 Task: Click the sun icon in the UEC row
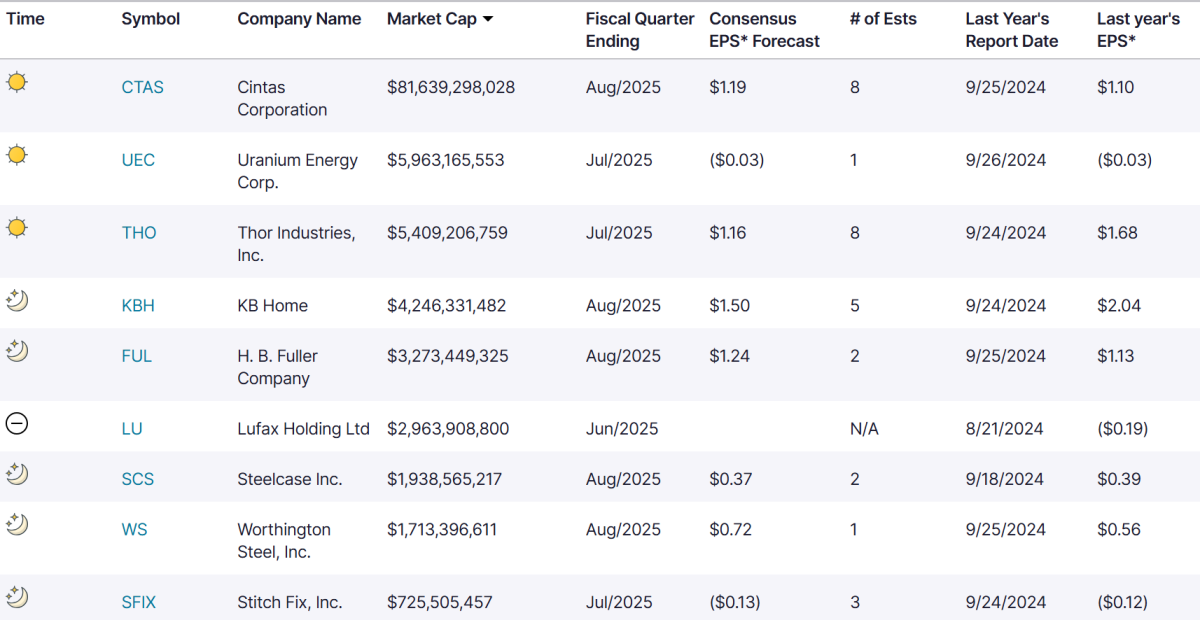(x=17, y=155)
